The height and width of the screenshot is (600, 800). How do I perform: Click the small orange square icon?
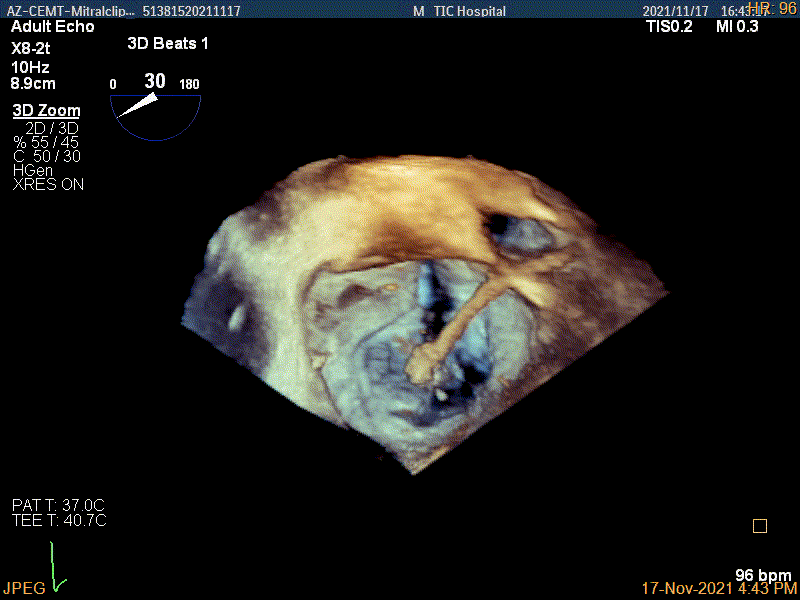pos(760,526)
